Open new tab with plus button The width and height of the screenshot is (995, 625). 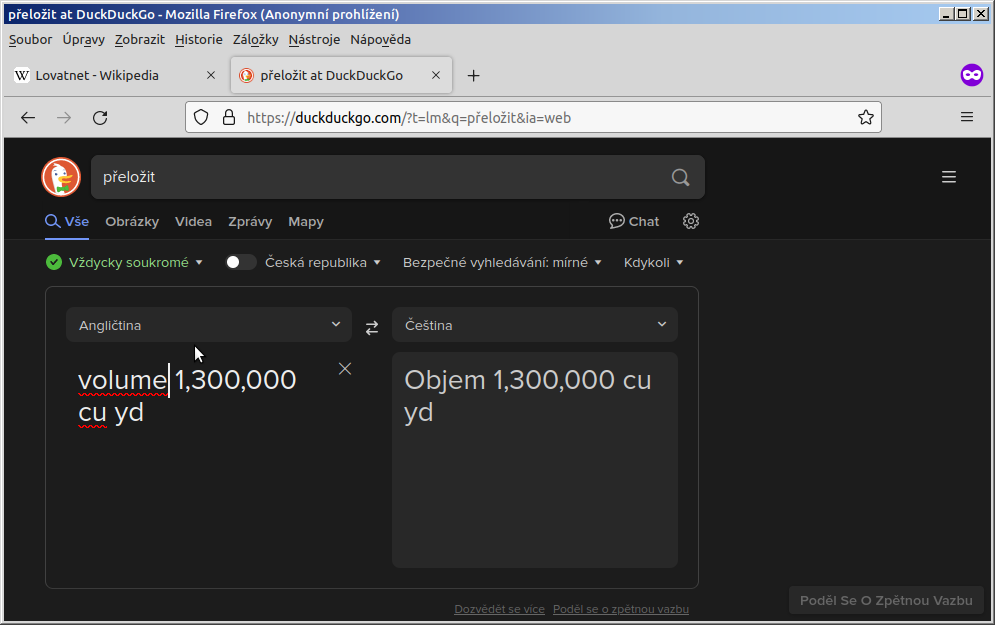pyautogui.click(x=474, y=75)
